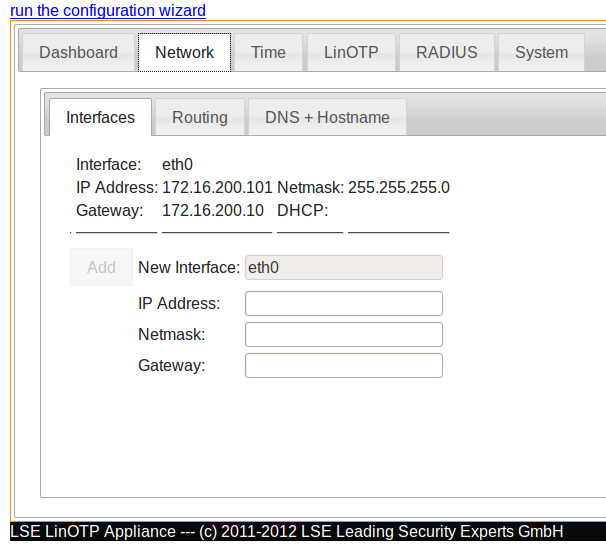Switch to the Routing sub-tab
The image size is (606, 553).
pyautogui.click(x=200, y=118)
